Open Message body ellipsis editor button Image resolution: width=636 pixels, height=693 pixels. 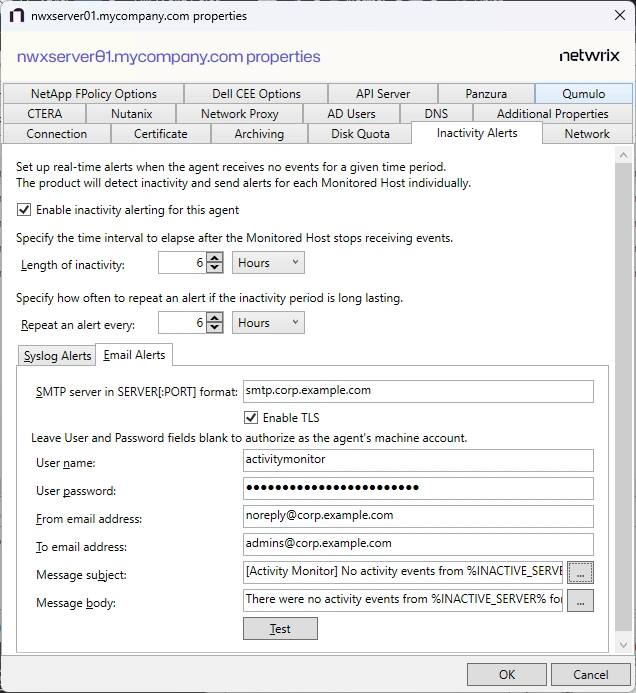[x=580, y=601]
